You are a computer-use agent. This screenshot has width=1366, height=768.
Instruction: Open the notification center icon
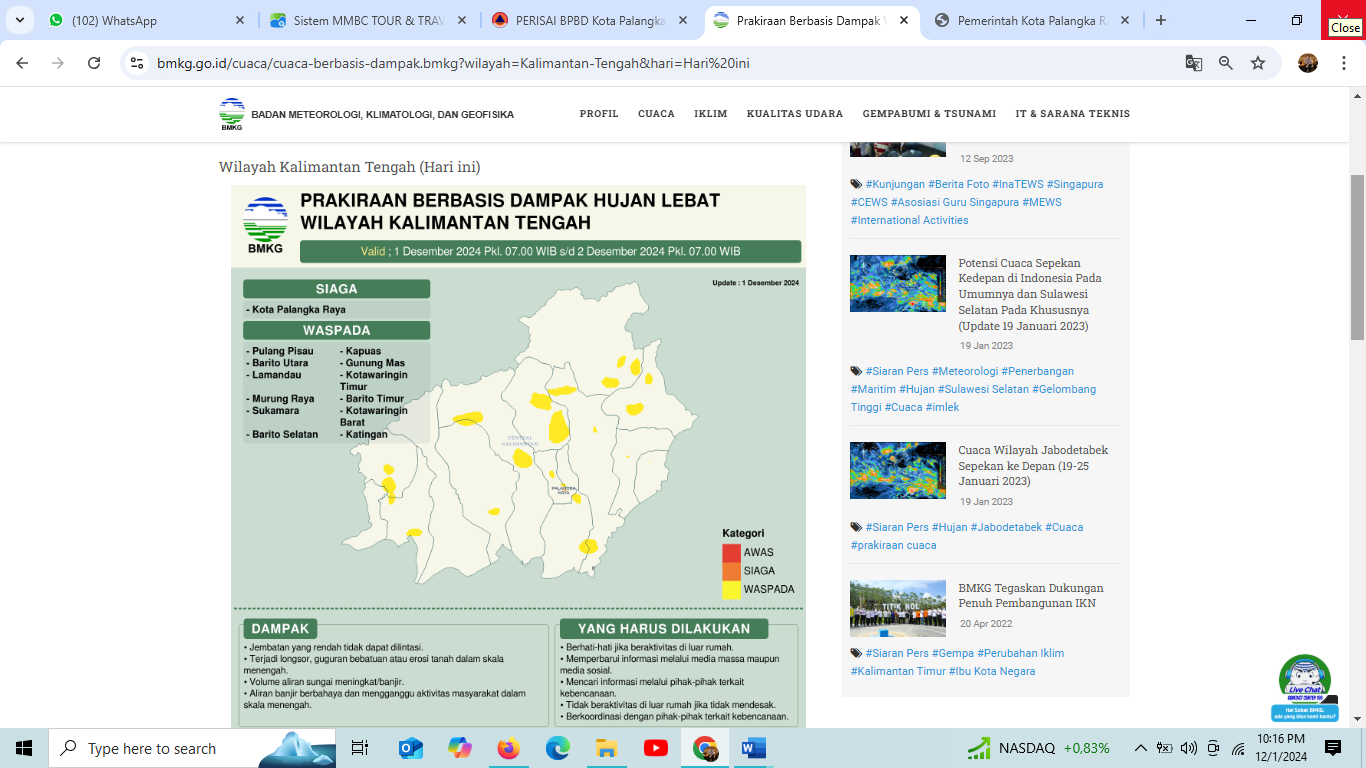[x=1333, y=748]
